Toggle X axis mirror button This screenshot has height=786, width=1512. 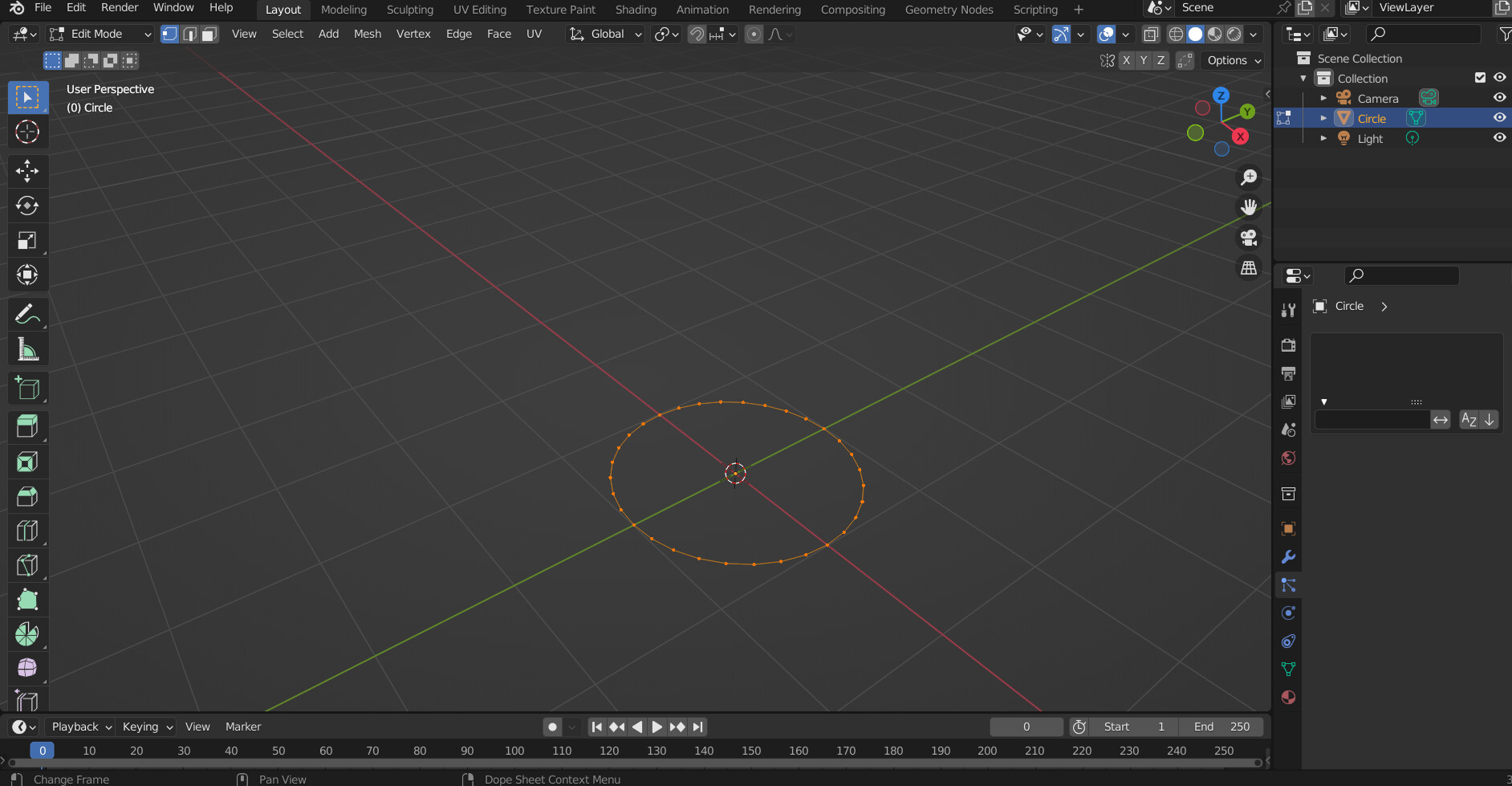tap(1126, 60)
